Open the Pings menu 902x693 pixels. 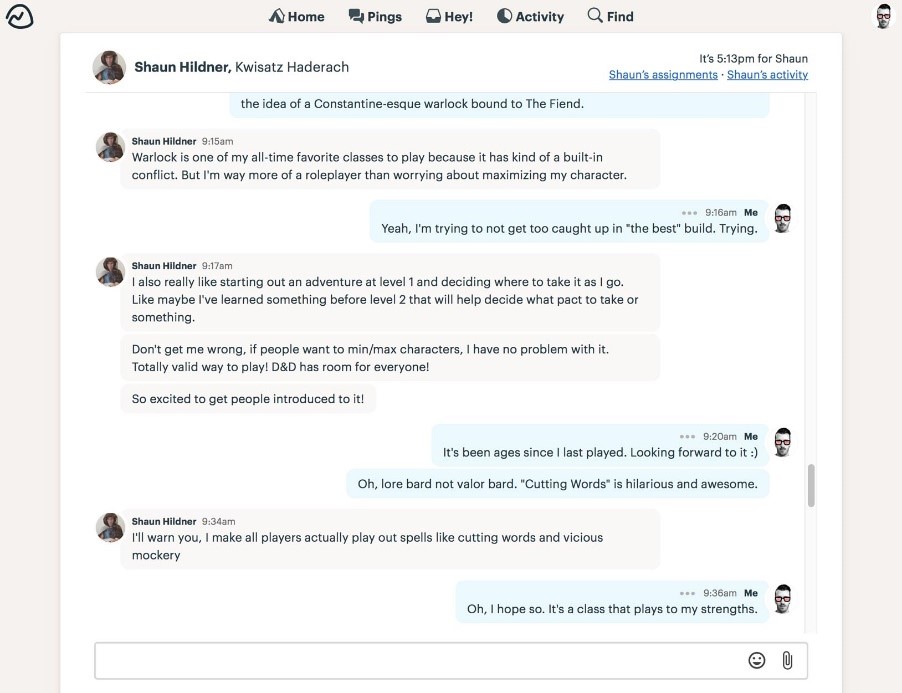click(375, 17)
